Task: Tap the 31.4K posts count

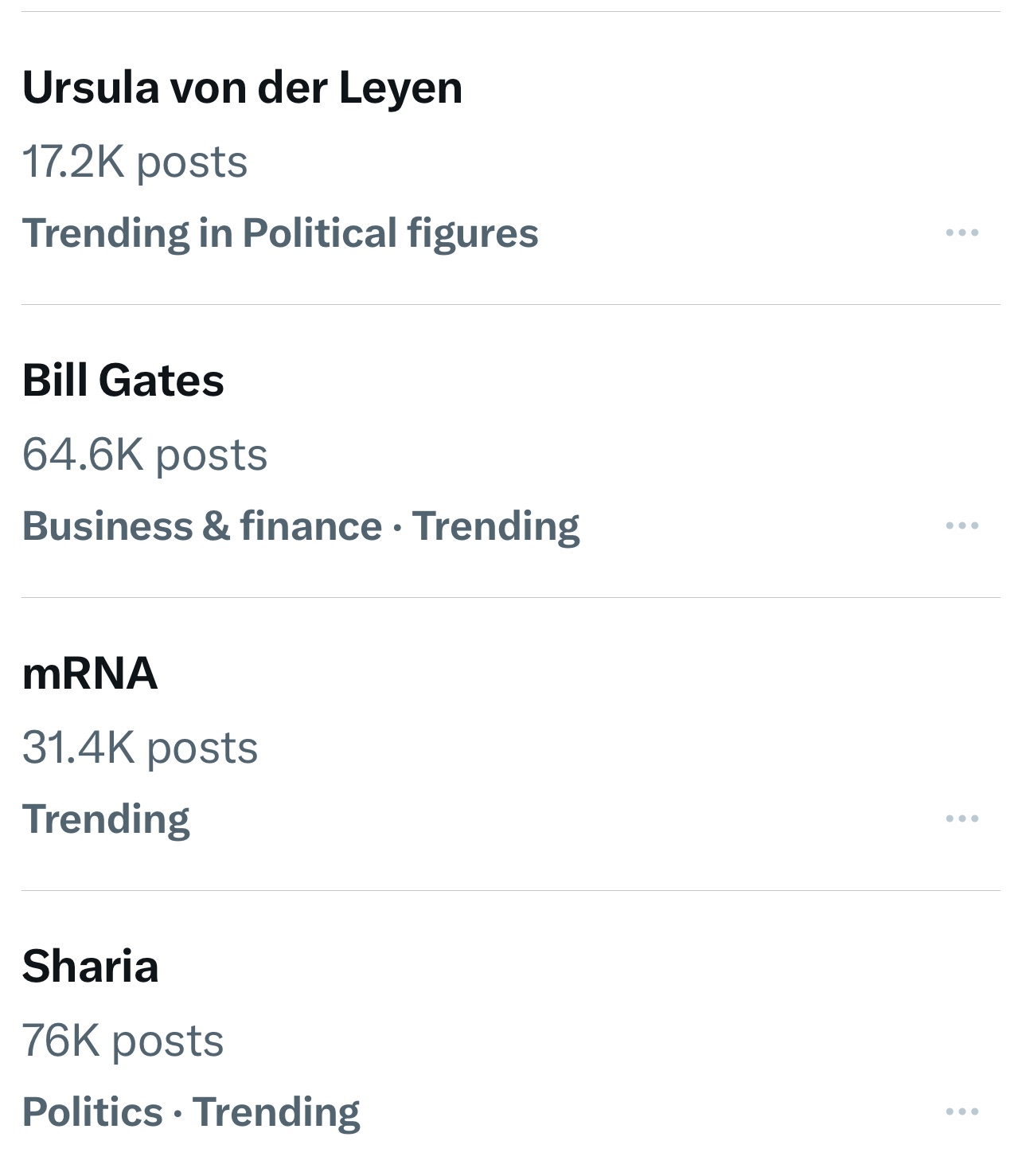Action: 139,748
